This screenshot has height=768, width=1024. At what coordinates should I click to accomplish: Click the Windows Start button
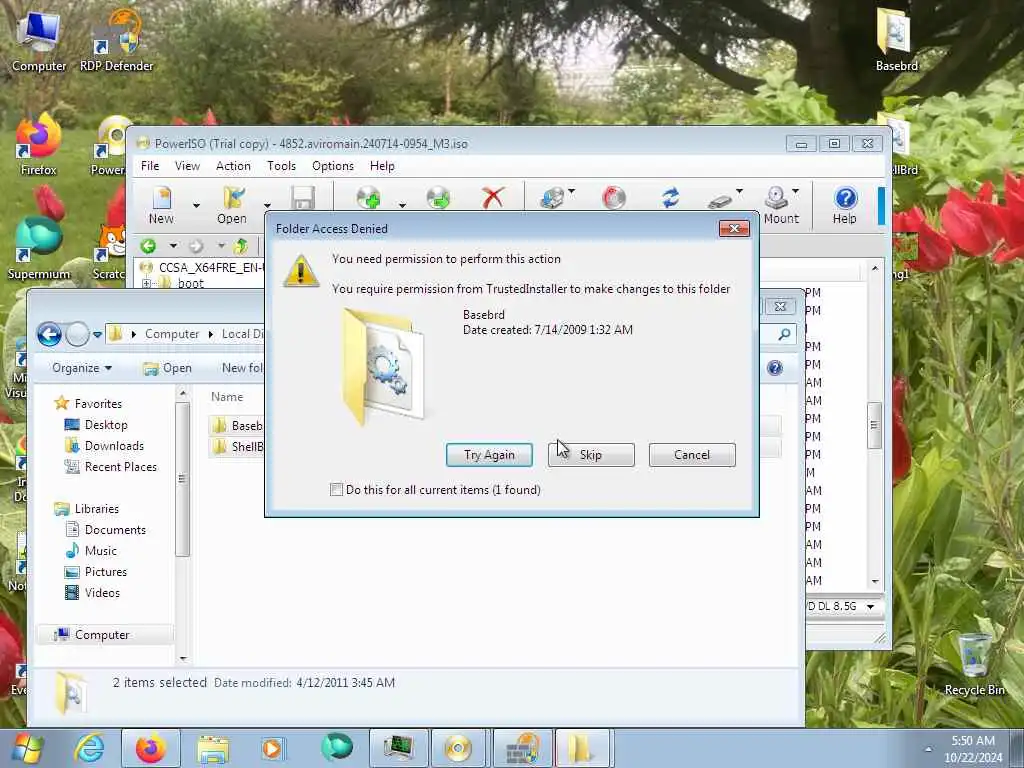[27, 748]
